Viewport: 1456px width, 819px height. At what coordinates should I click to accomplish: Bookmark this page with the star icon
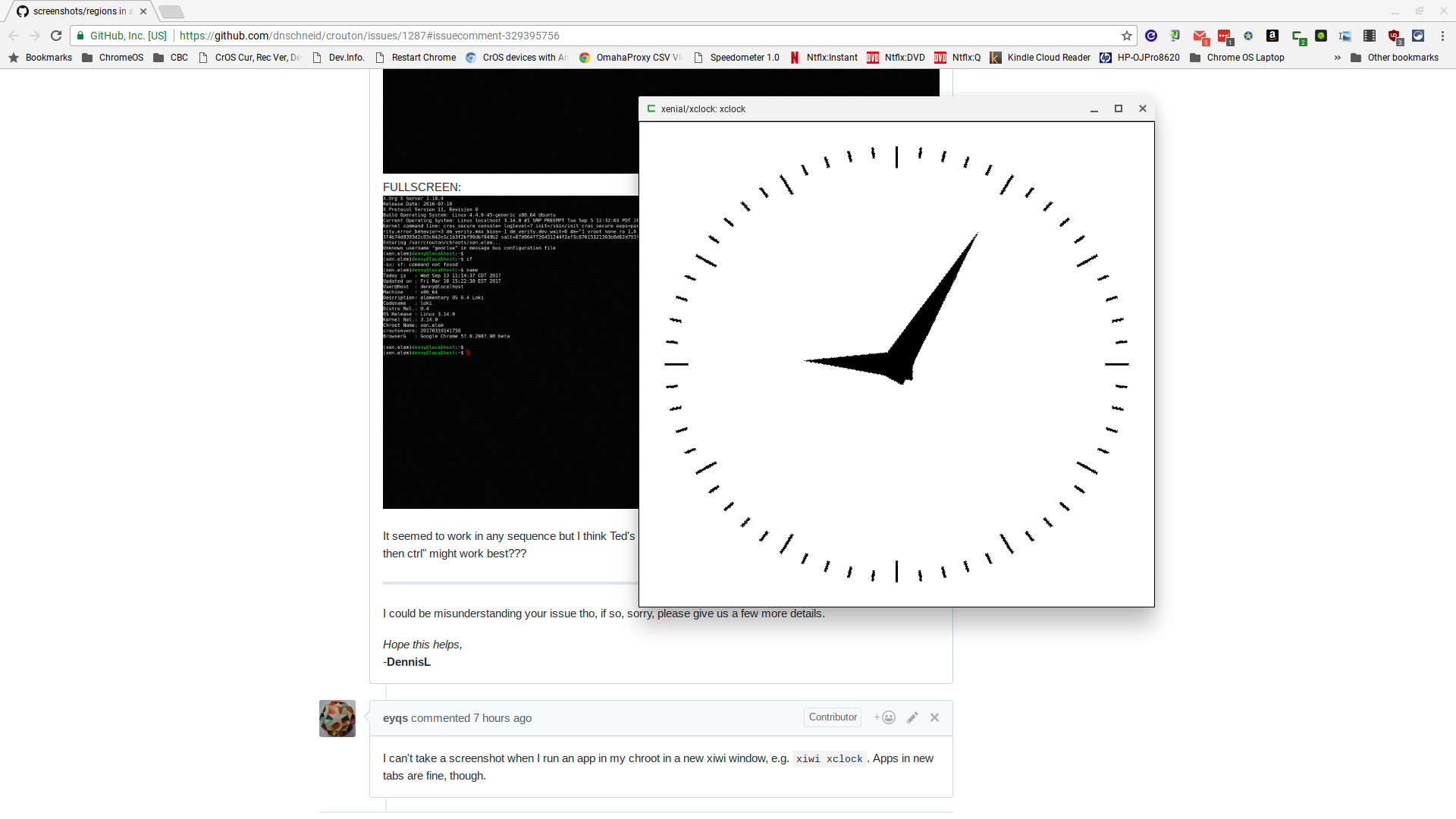1127,36
